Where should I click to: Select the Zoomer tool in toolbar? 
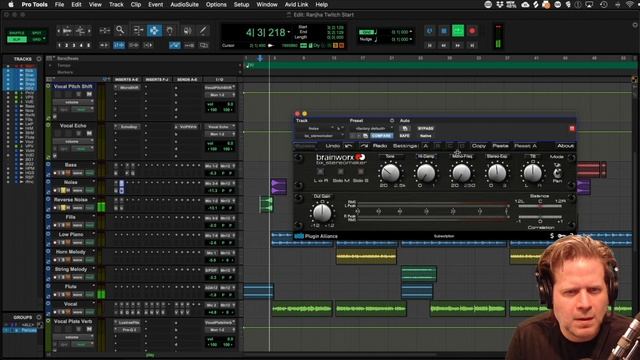[x=120, y=30]
